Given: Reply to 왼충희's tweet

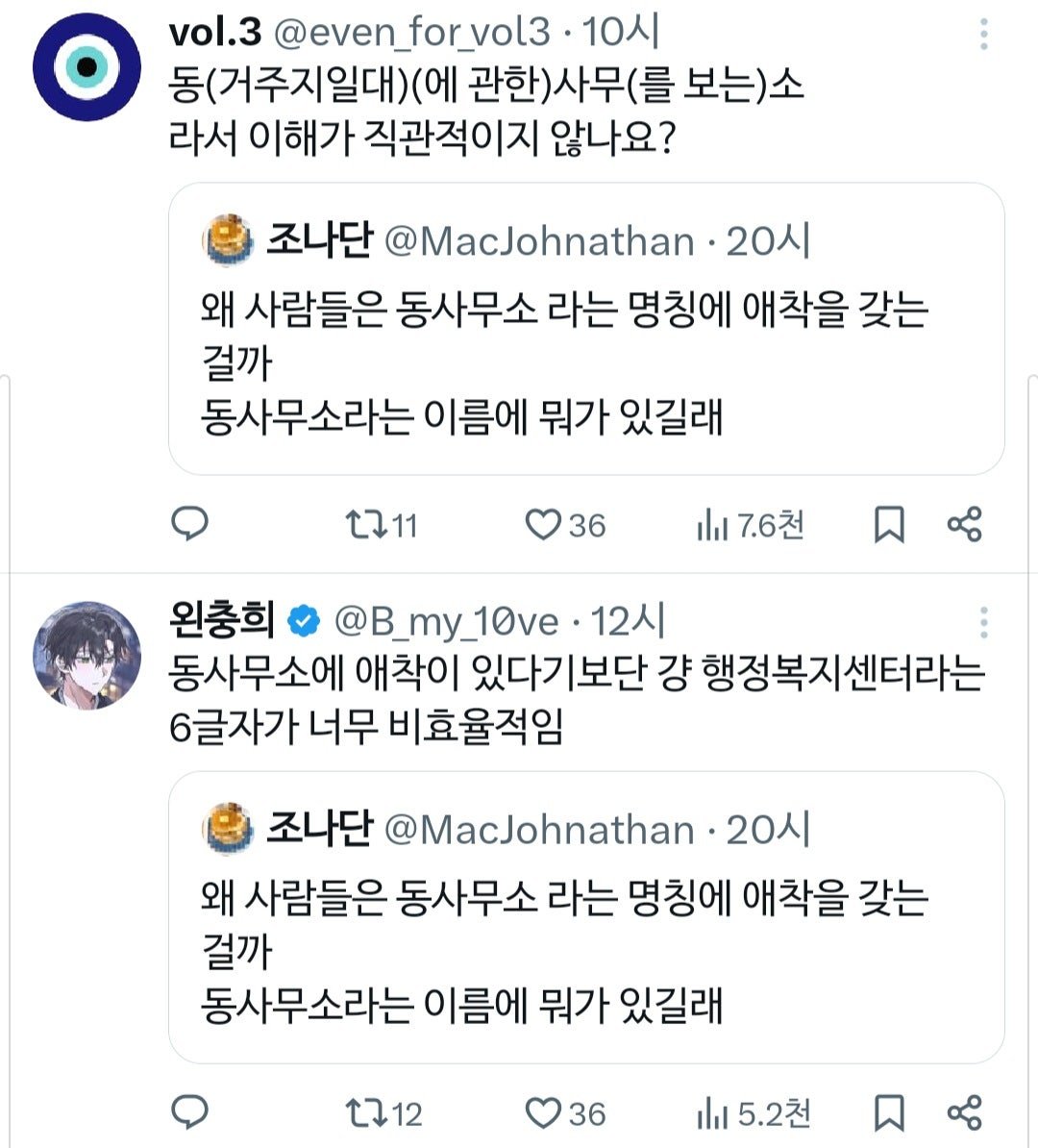Looking at the screenshot, I should (189, 1112).
